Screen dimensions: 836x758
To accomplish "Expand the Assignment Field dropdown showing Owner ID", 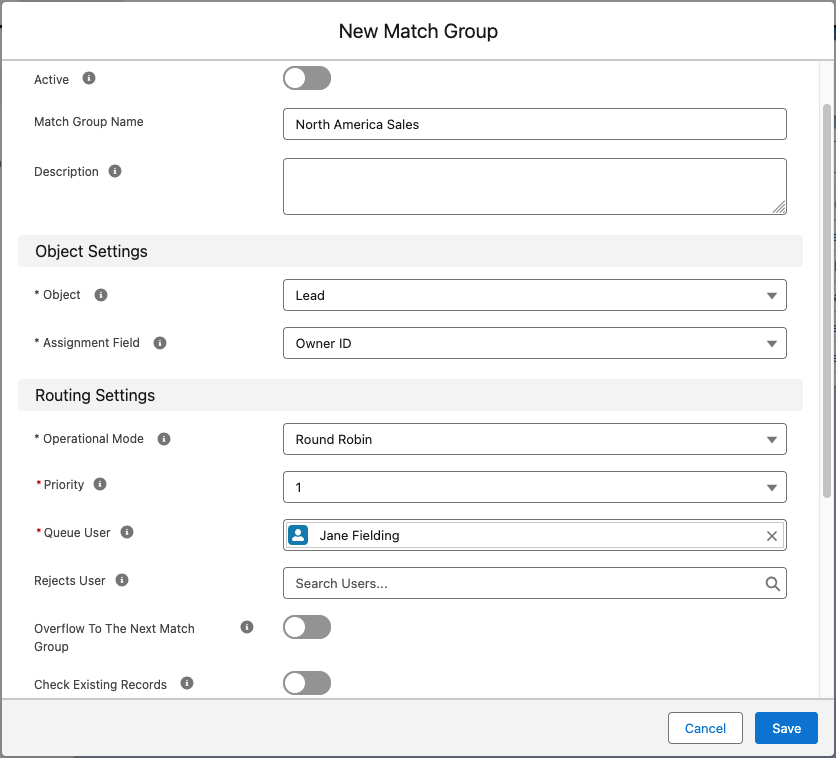I will pos(535,343).
